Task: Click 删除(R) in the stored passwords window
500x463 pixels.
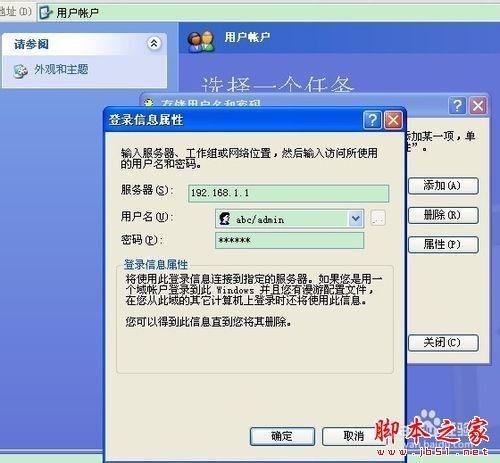Action: point(443,215)
